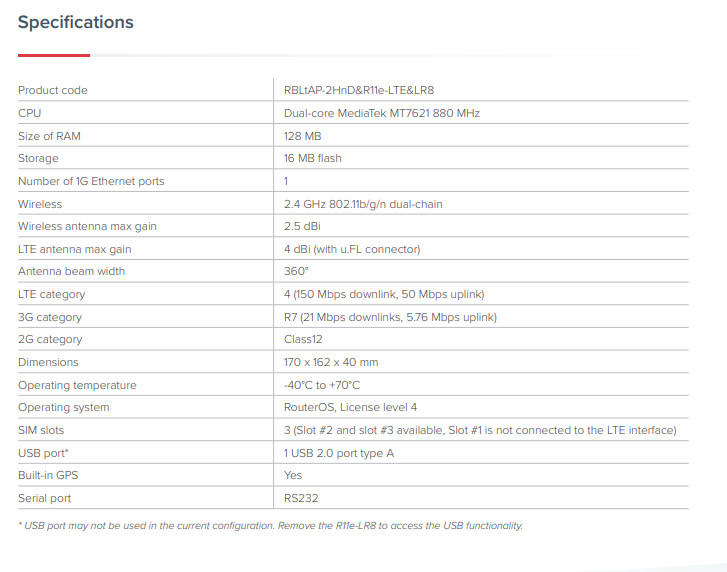Click the RouterOS, License level 4 value
The width and height of the screenshot is (727, 572).
(x=351, y=407)
